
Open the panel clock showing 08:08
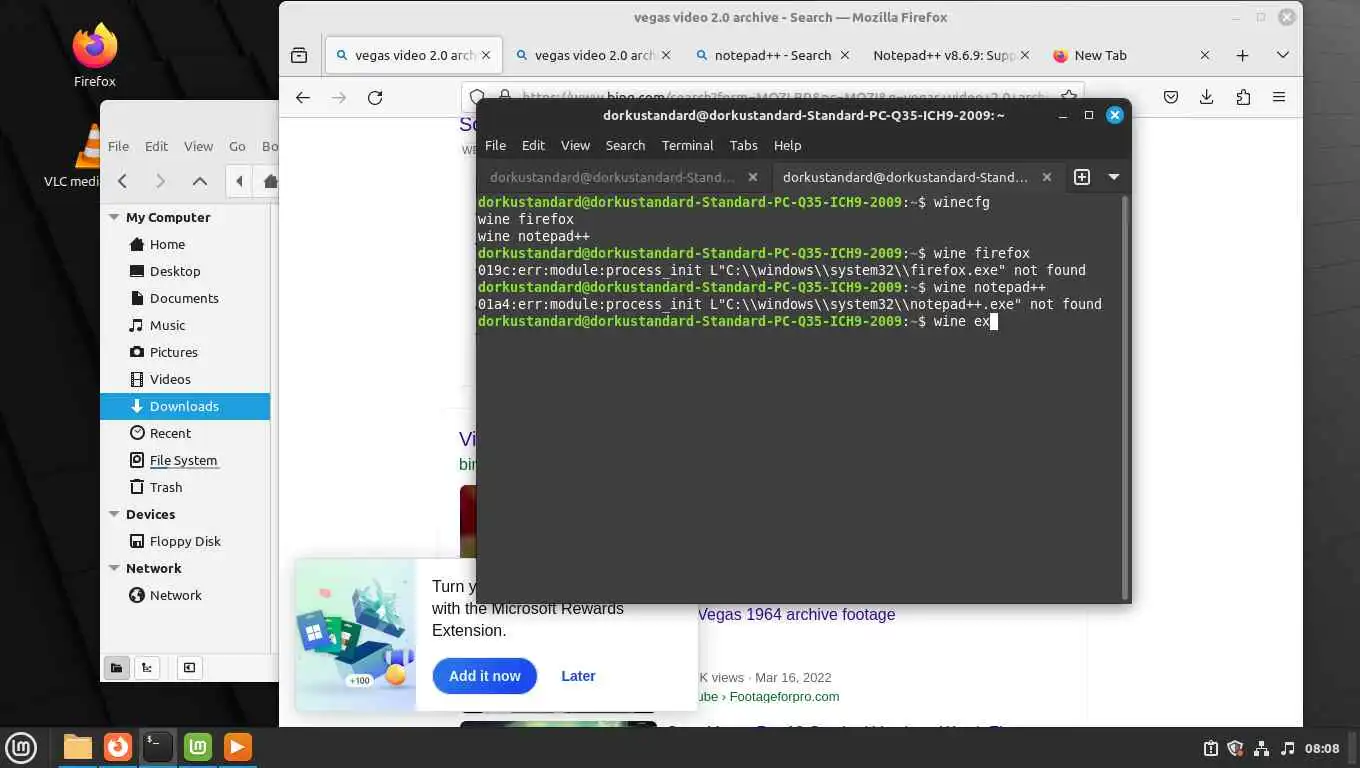click(1322, 748)
